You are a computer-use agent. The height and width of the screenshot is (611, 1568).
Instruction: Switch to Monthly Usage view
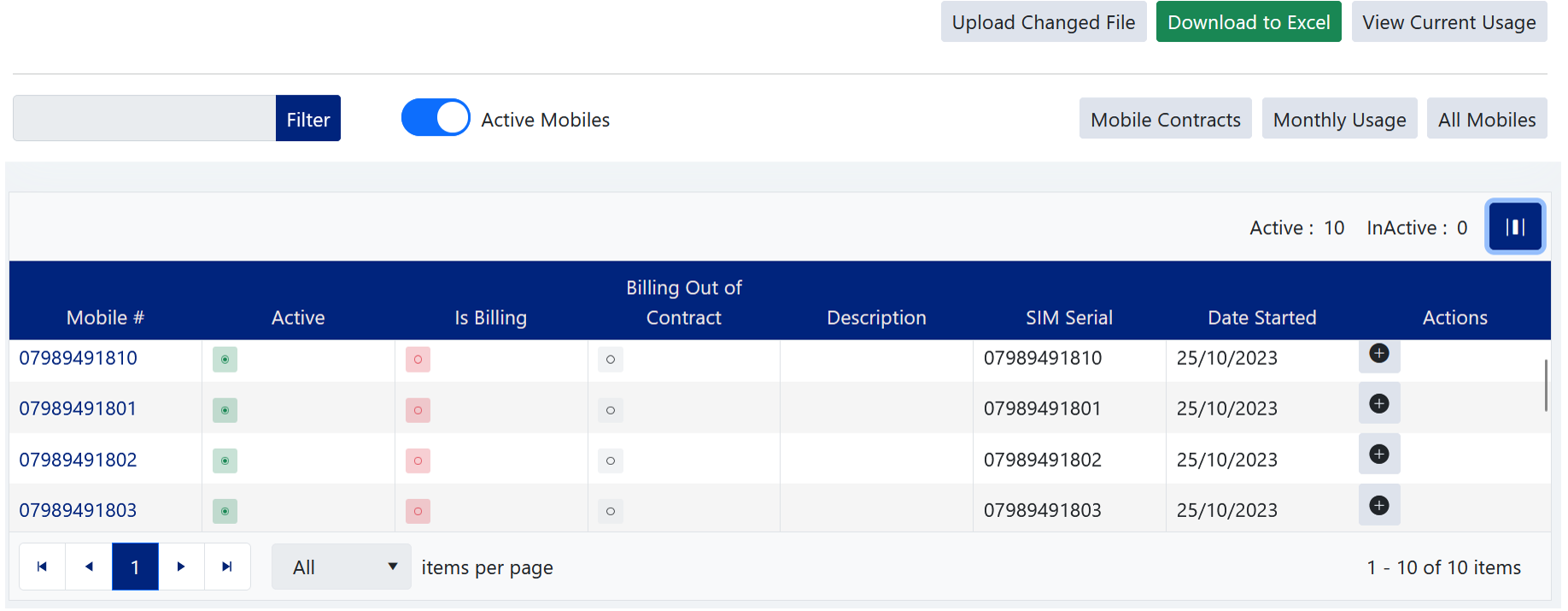click(x=1339, y=120)
